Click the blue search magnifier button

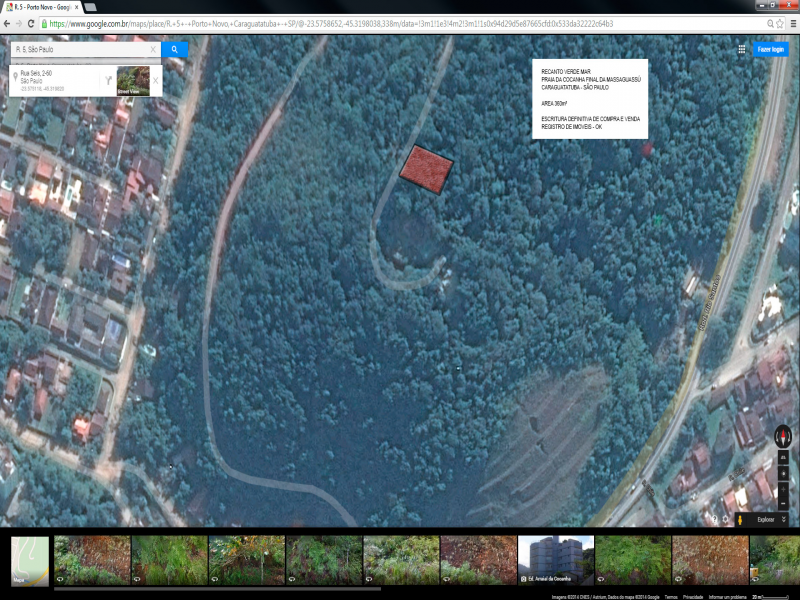pos(174,49)
